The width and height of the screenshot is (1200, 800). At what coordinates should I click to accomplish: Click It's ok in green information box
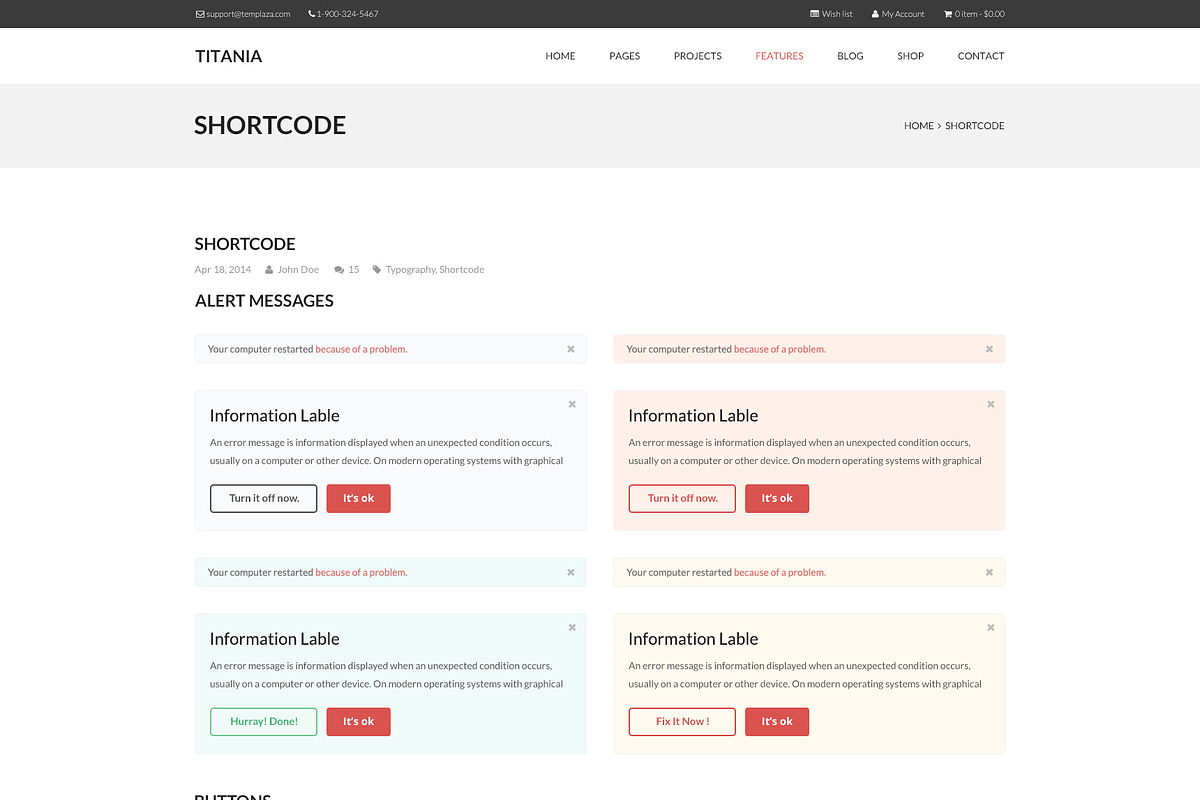359,721
